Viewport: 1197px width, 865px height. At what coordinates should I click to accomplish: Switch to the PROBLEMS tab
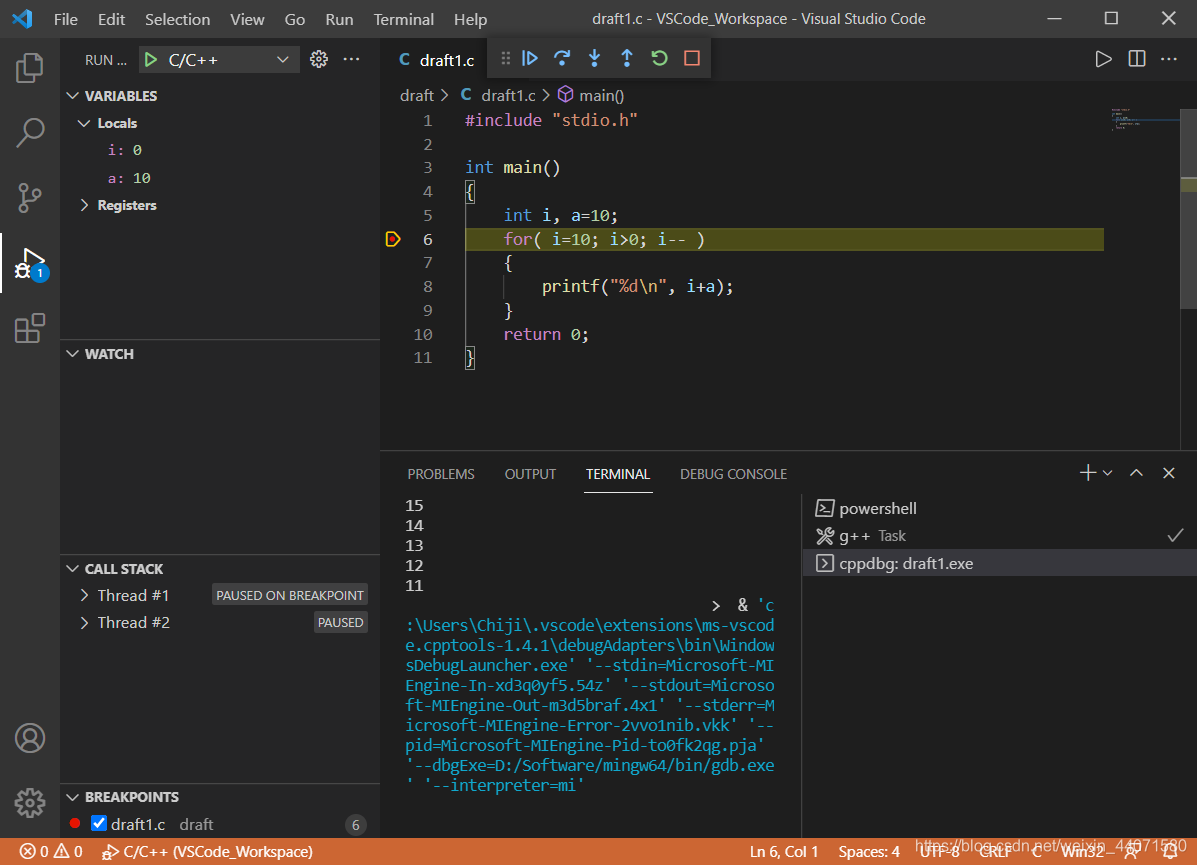(x=440, y=474)
